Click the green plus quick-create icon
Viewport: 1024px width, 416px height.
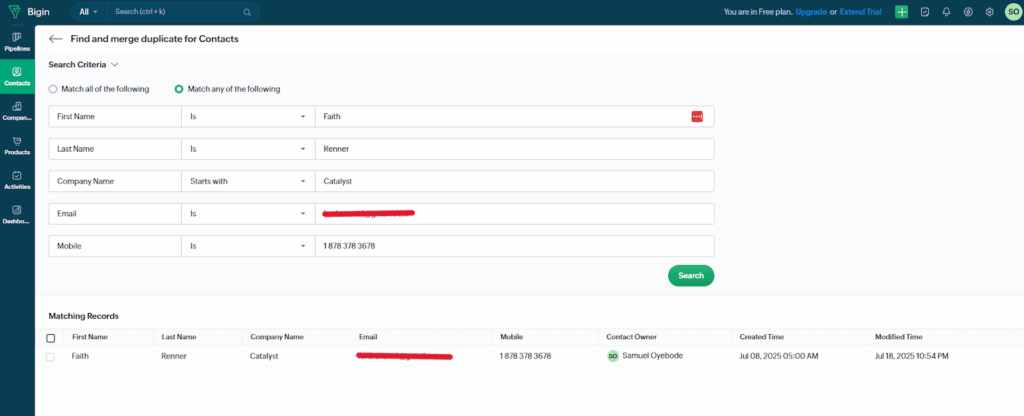click(901, 12)
